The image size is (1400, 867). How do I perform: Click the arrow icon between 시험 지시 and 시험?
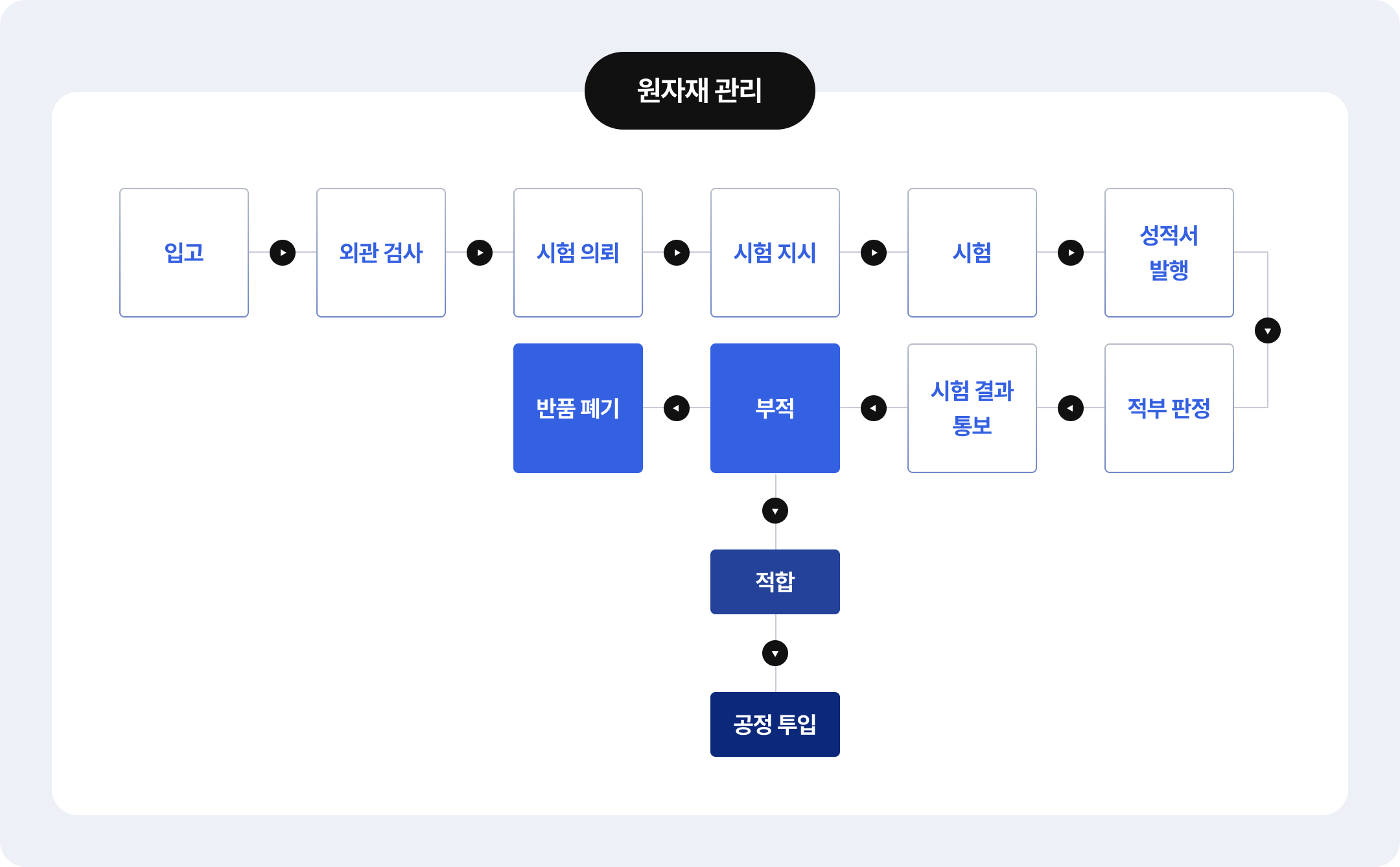874,253
